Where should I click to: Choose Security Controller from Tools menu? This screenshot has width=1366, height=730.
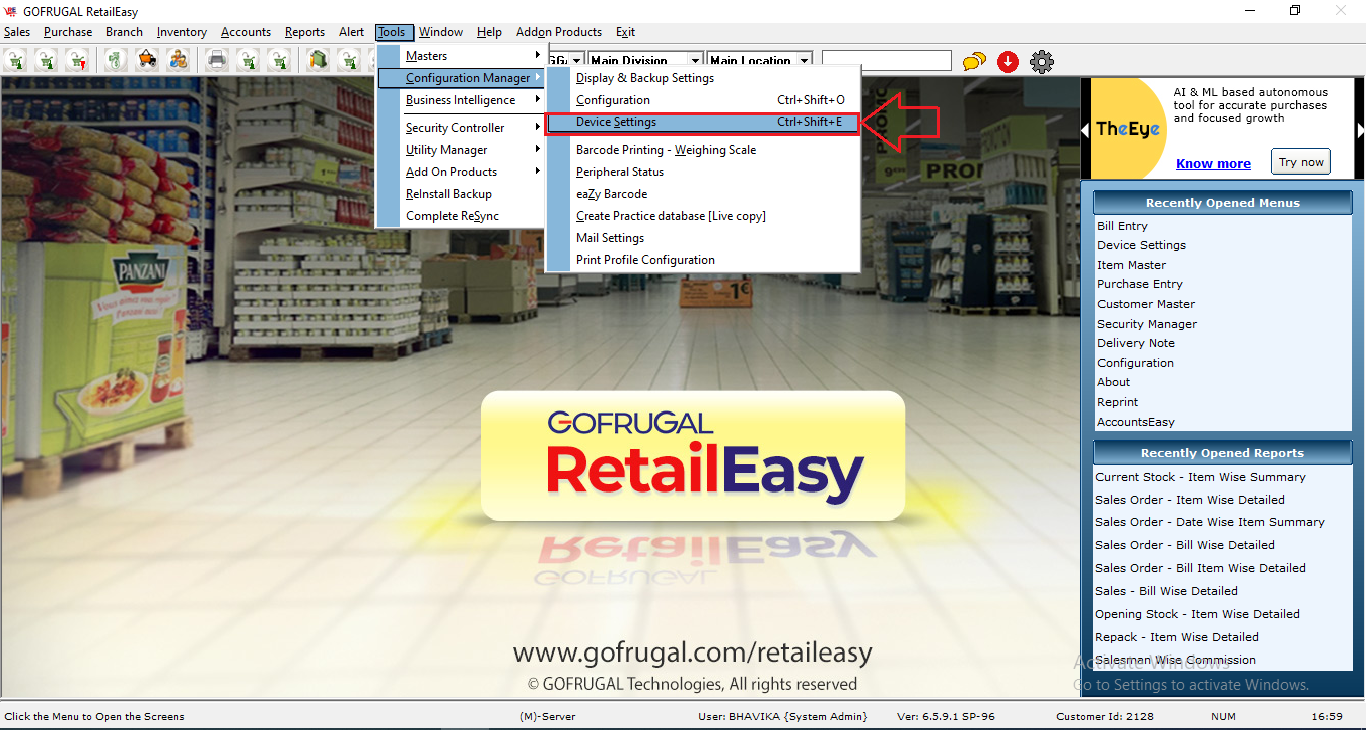click(x=461, y=128)
